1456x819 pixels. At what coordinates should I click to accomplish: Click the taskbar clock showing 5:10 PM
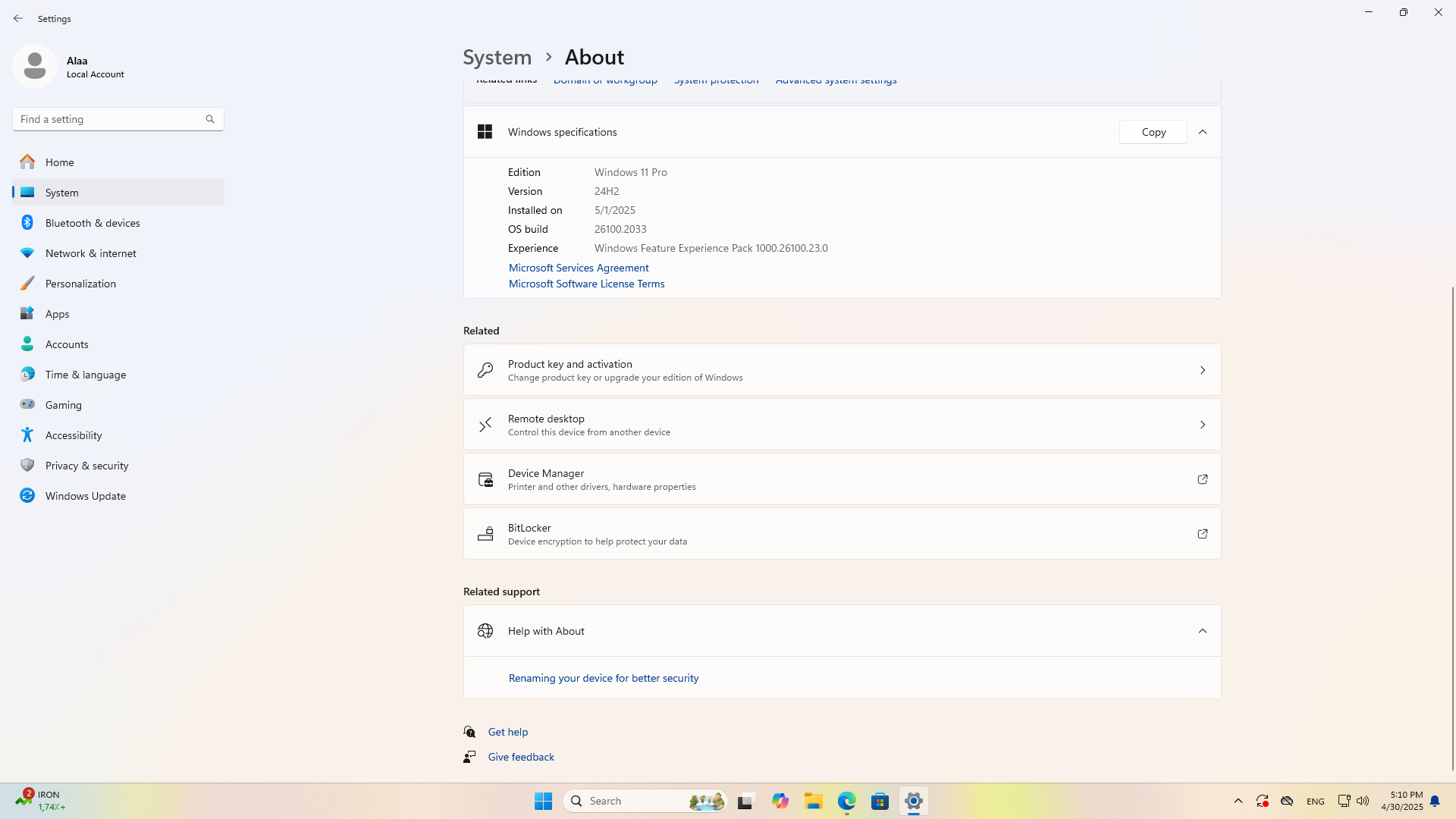pos(1402,801)
